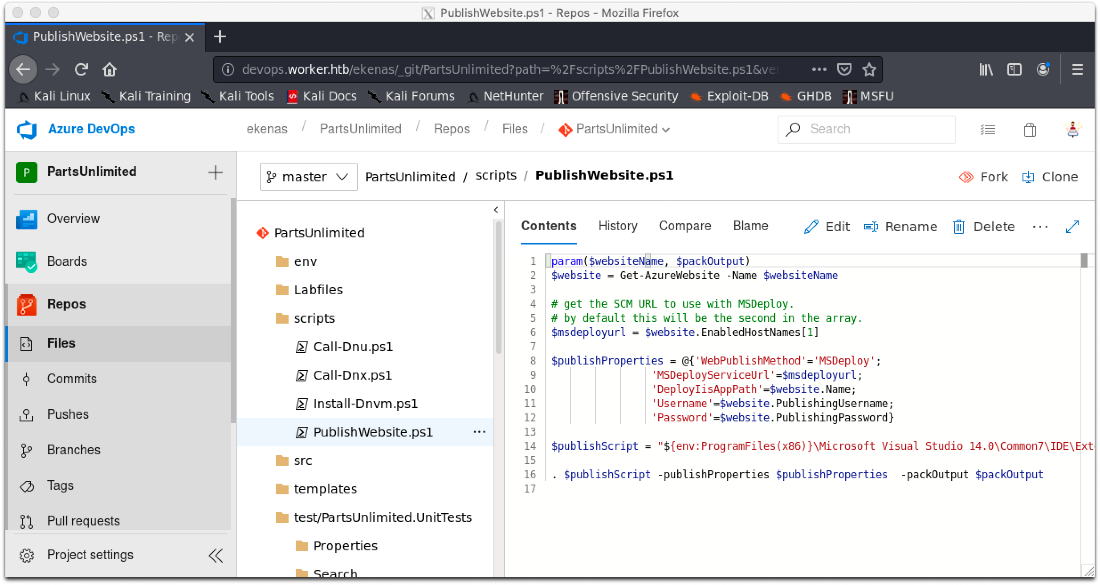
Task: Click the Rename file button
Action: (900, 227)
